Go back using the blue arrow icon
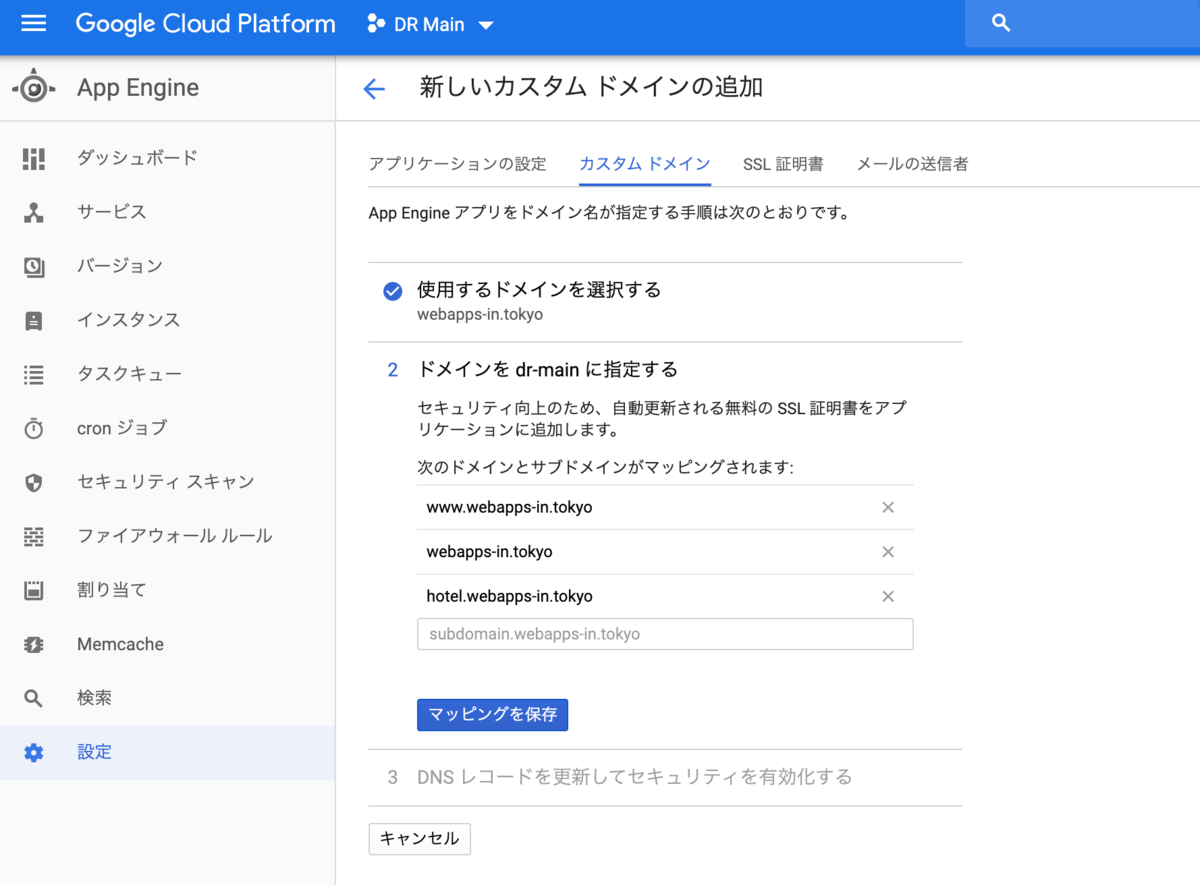Viewport: 1200px width, 885px height. click(x=374, y=89)
